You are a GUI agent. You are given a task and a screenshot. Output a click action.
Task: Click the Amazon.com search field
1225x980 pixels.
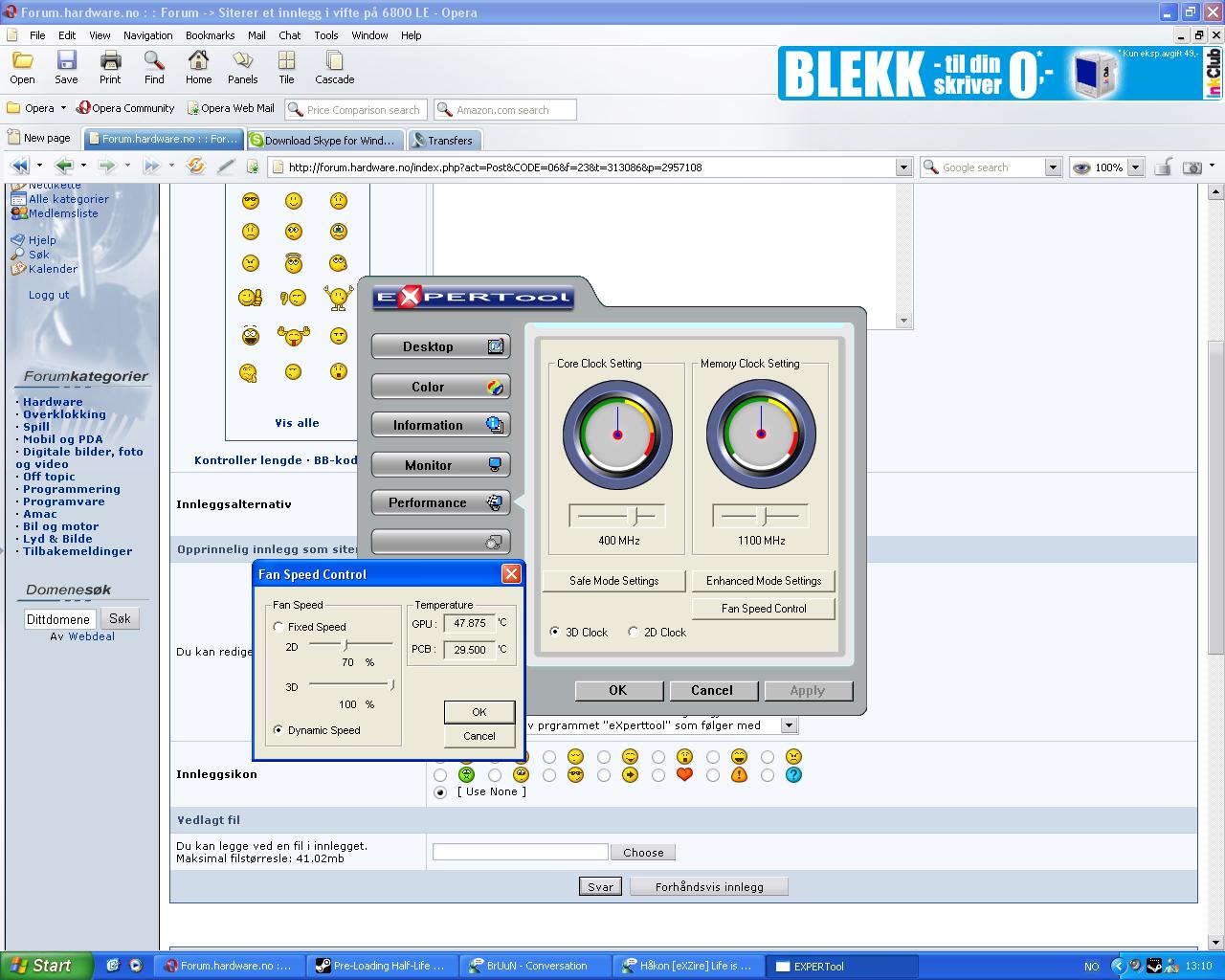pos(505,110)
